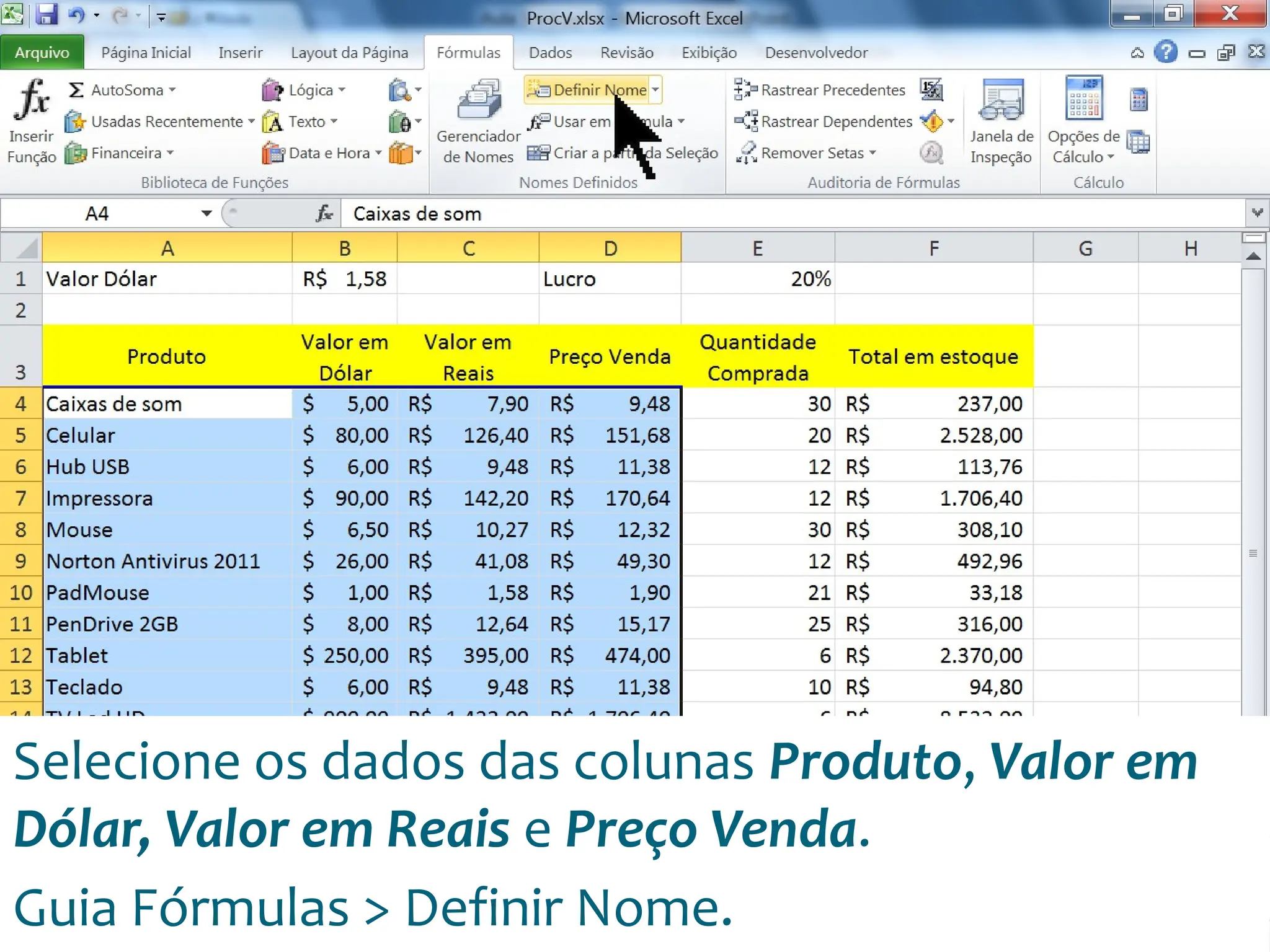Click the error checking warning icon

pos(931,121)
